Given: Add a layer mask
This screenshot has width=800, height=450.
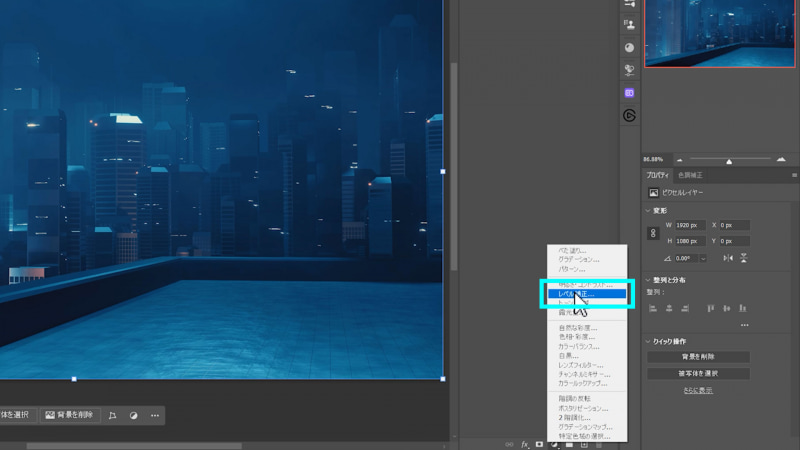Looking at the screenshot, I should 539,445.
